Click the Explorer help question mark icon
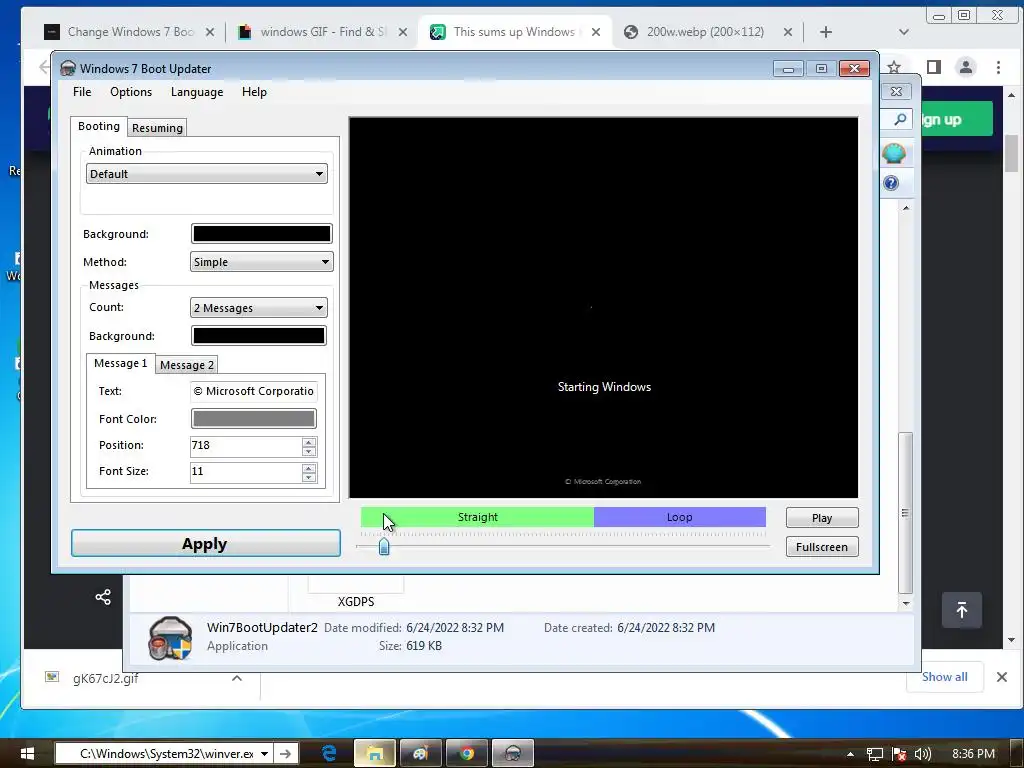The image size is (1024, 768). coord(891,183)
